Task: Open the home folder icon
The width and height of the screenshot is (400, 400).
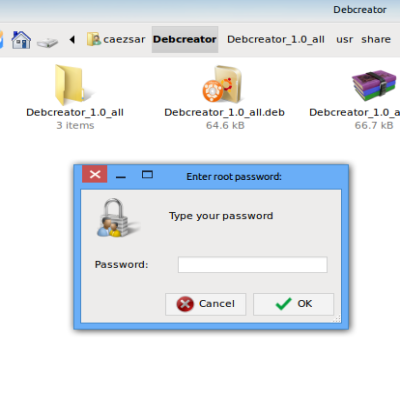Action: [21, 40]
